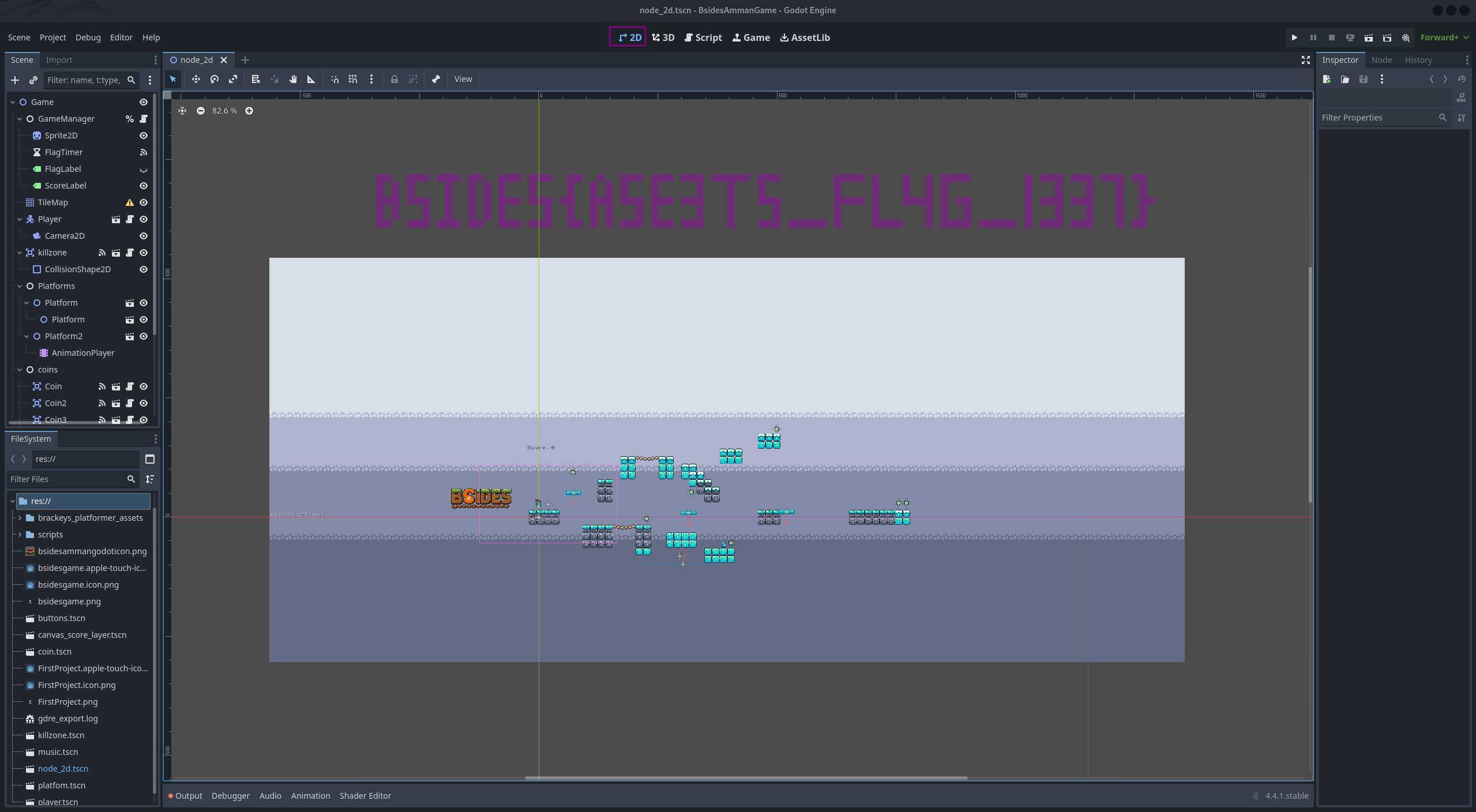1476x812 pixels.
Task: Collapse the Game root node
Action: click(13, 102)
